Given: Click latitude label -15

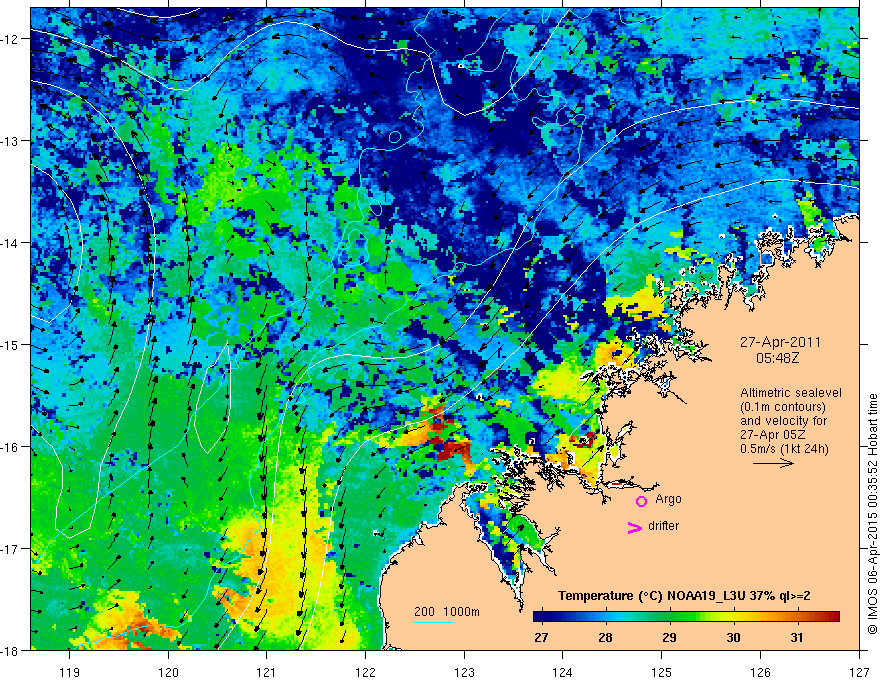Looking at the screenshot, I should [10, 344].
